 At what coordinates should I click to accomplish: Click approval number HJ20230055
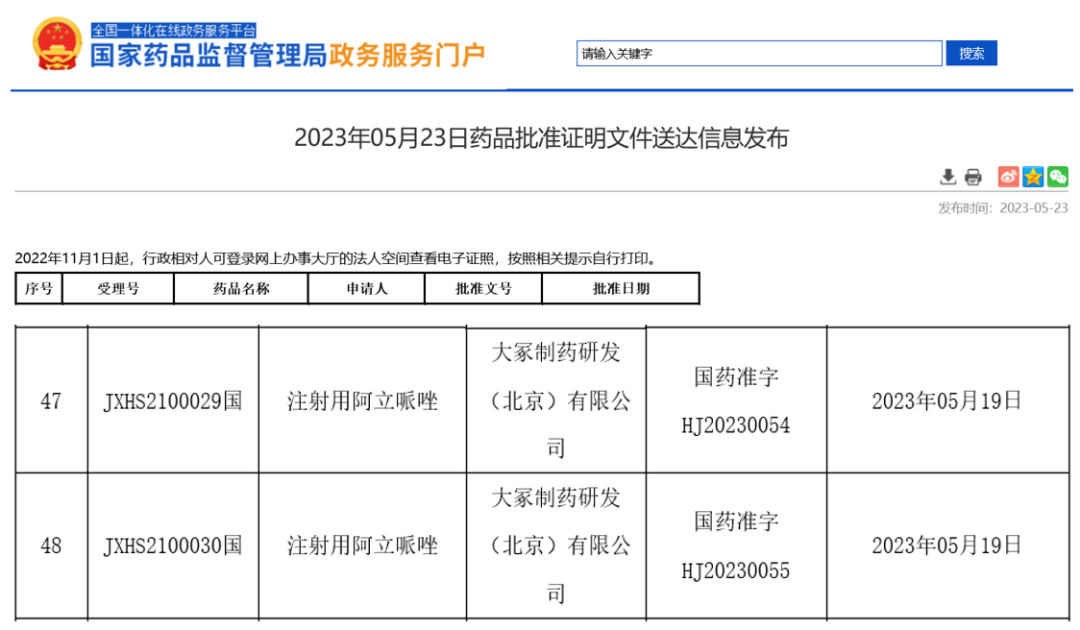point(736,571)
